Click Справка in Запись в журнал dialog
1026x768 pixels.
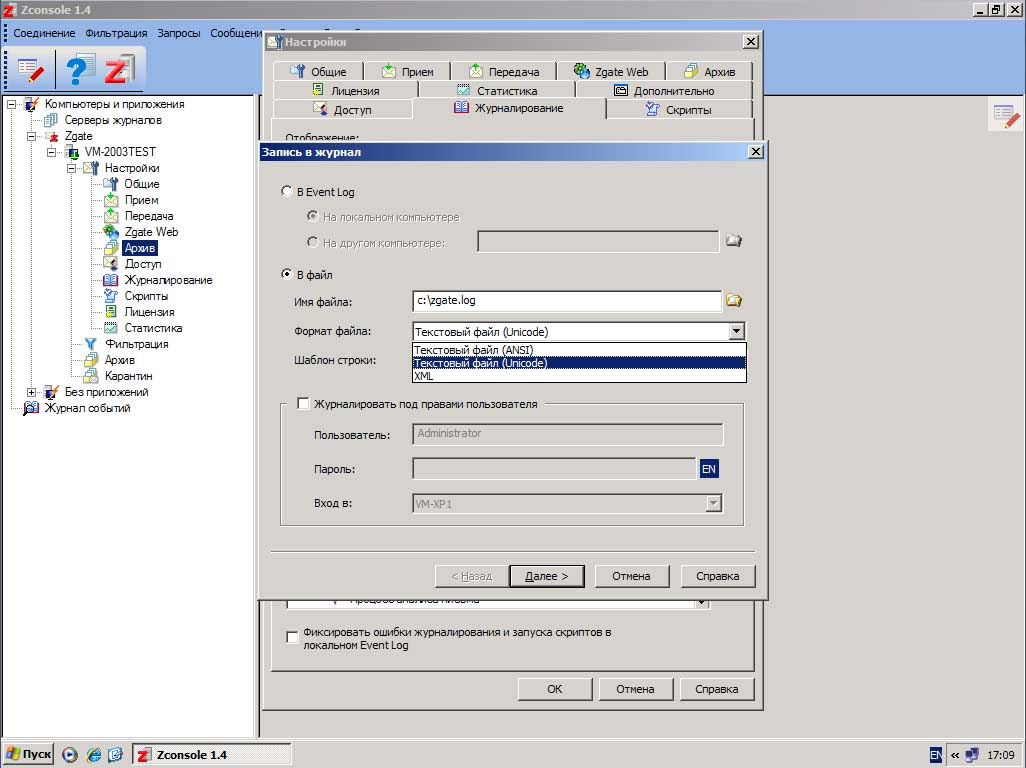pos(718,576)
